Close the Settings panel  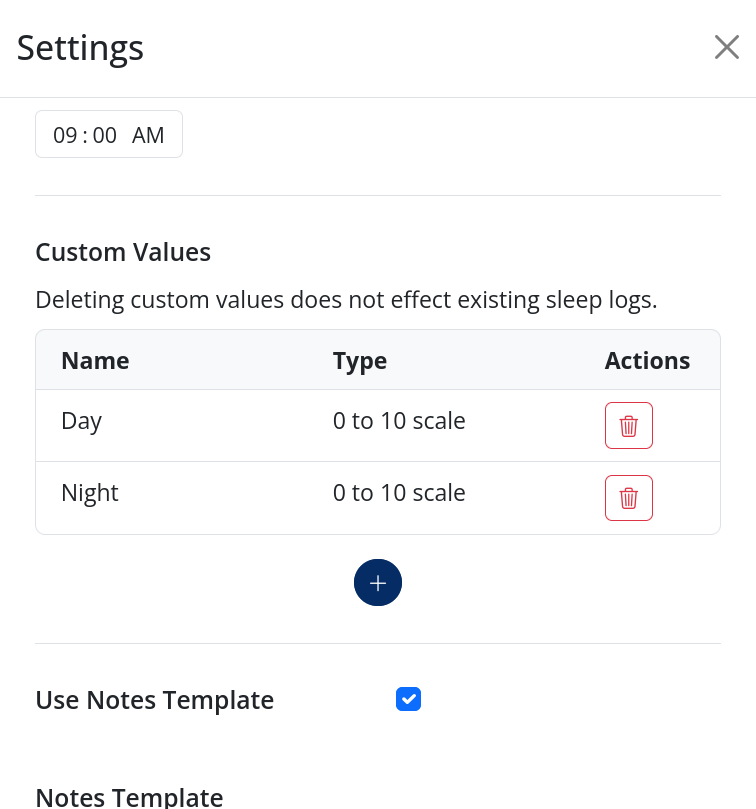click(x=726, y=47)
